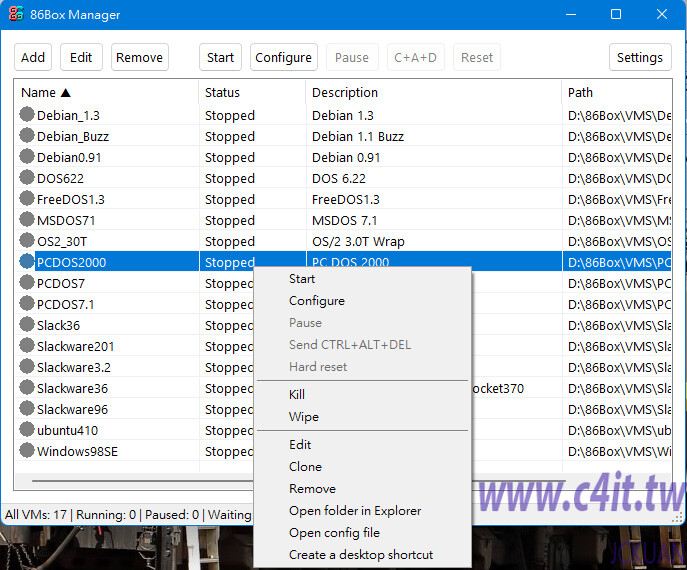The height and width of the screenshot is (570, 687).
Task: Sort by the Description column header
Action: tap(433, 92)
